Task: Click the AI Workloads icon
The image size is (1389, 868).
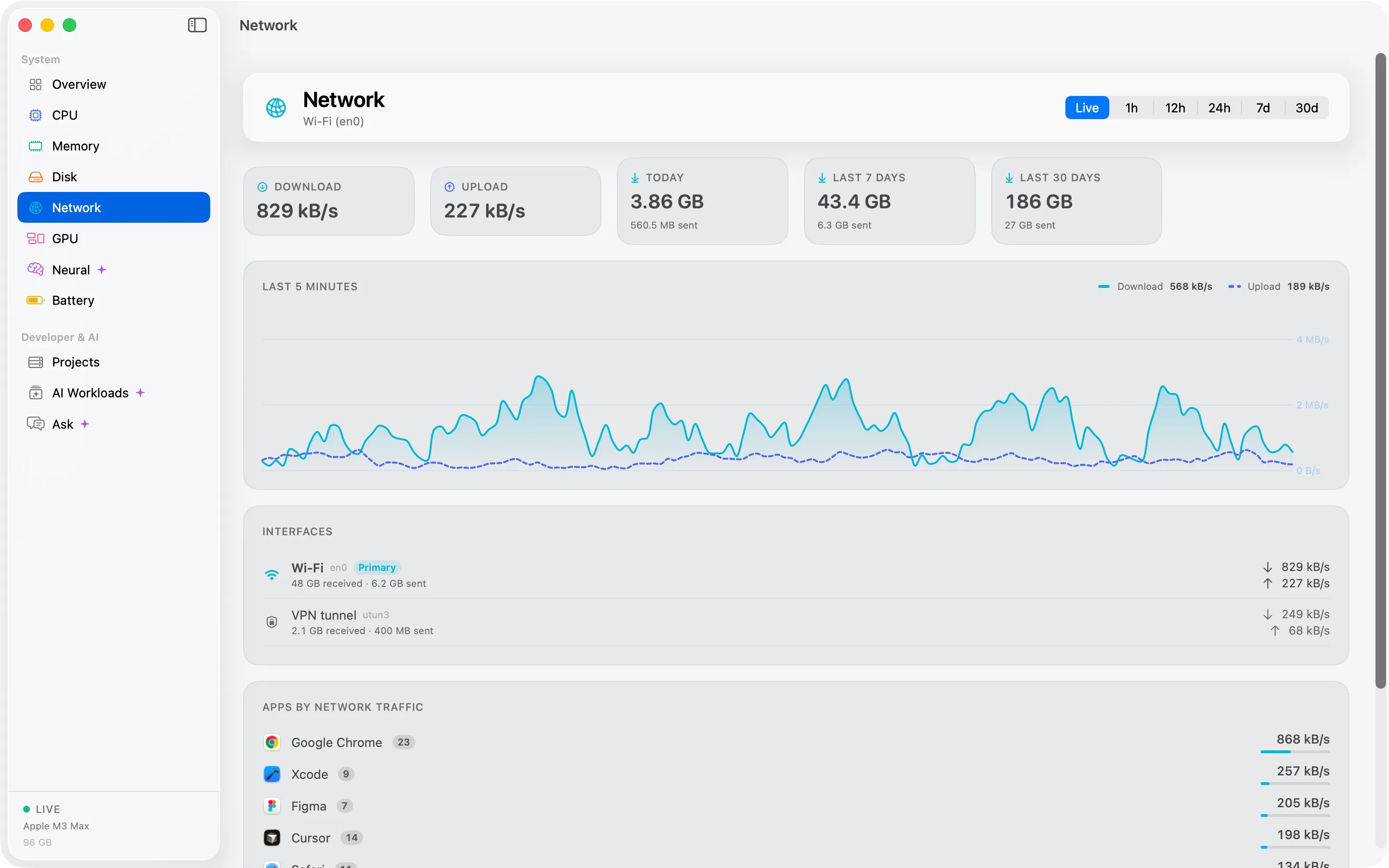Action: [36, 393]
